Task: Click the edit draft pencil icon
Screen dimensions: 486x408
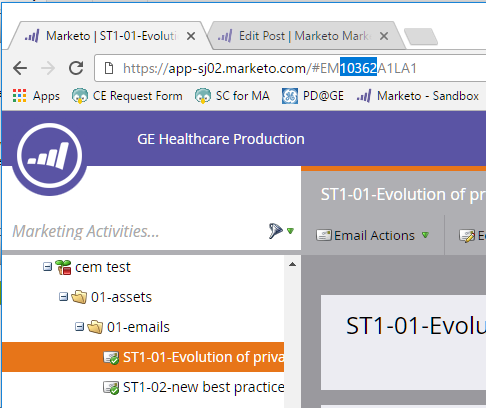Action: [467, 236]
